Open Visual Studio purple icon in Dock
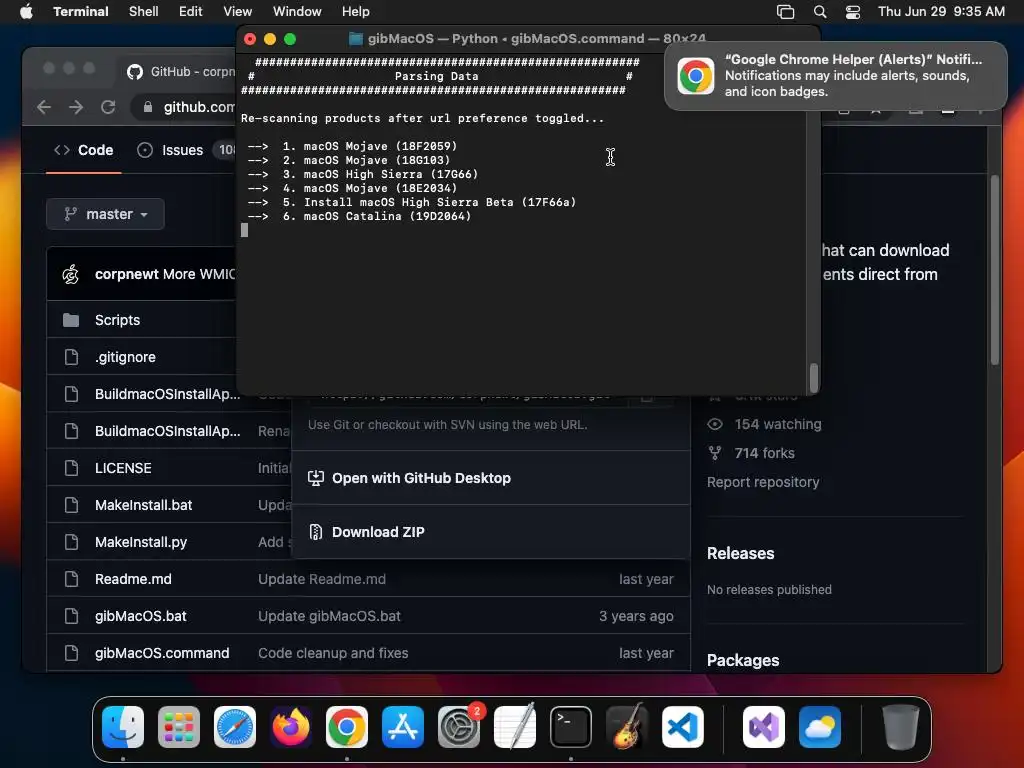 764,727
